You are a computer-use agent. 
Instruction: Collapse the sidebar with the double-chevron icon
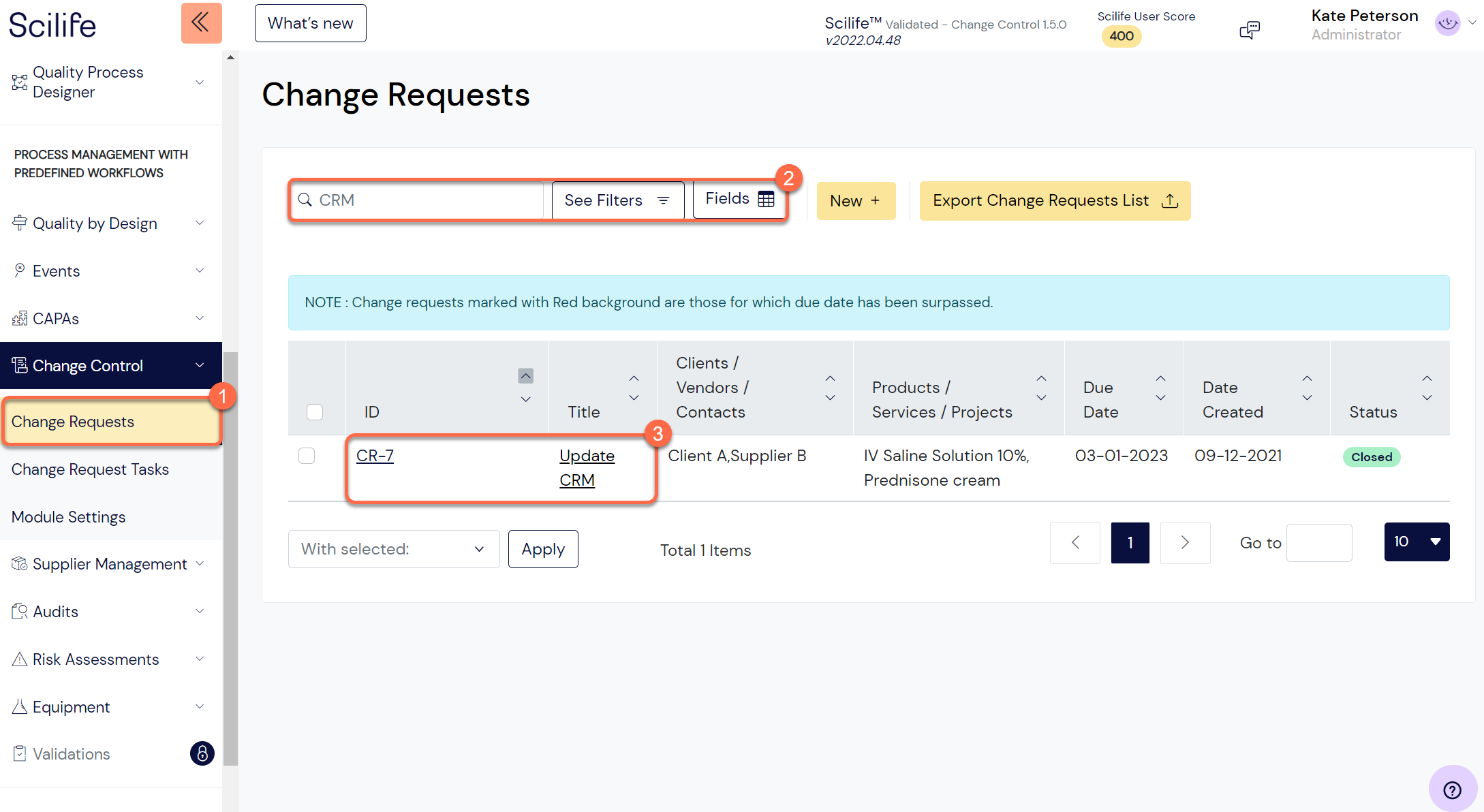click(x=201, y=22)
